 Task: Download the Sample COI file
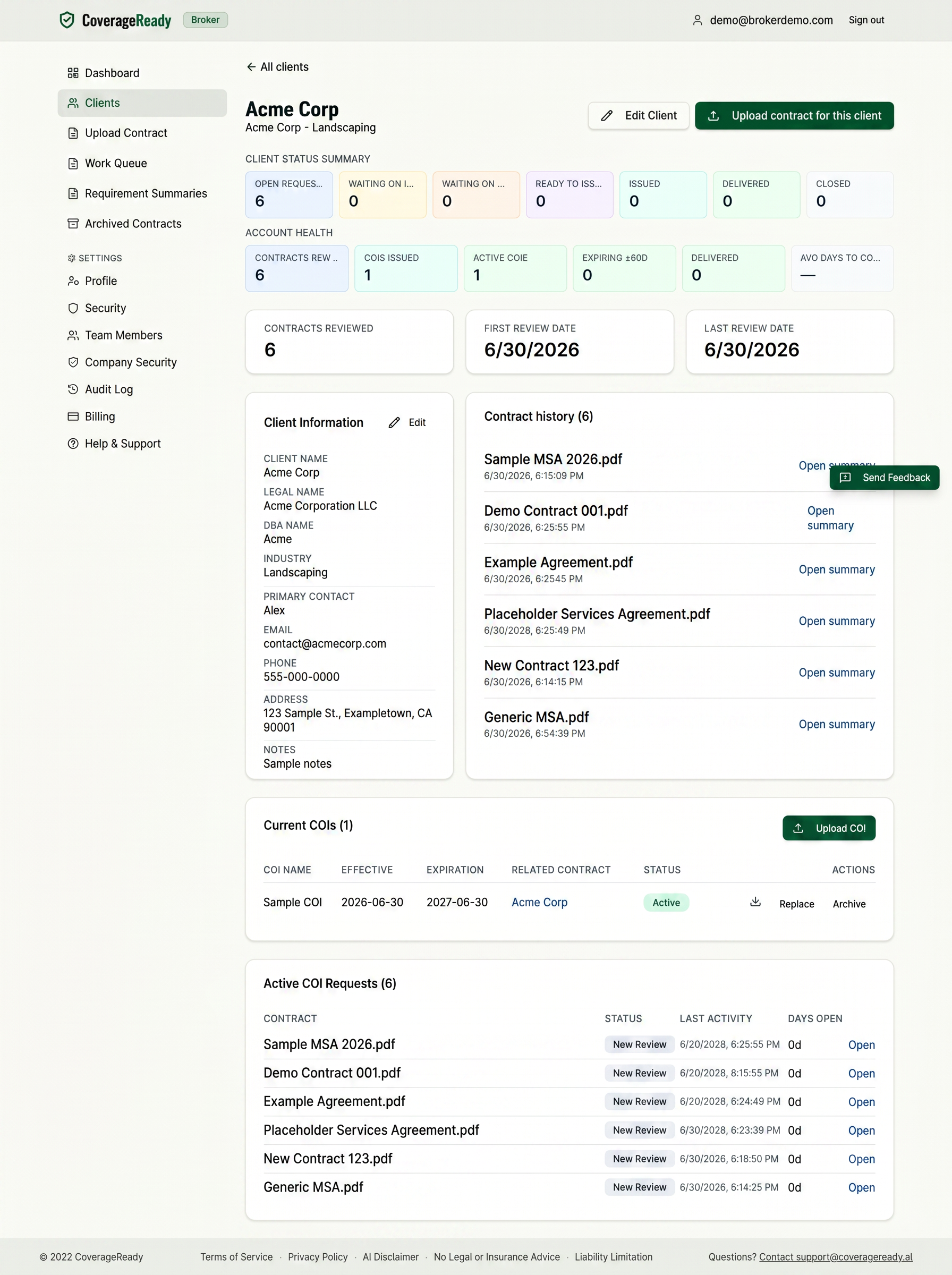(x=755, y=902)
